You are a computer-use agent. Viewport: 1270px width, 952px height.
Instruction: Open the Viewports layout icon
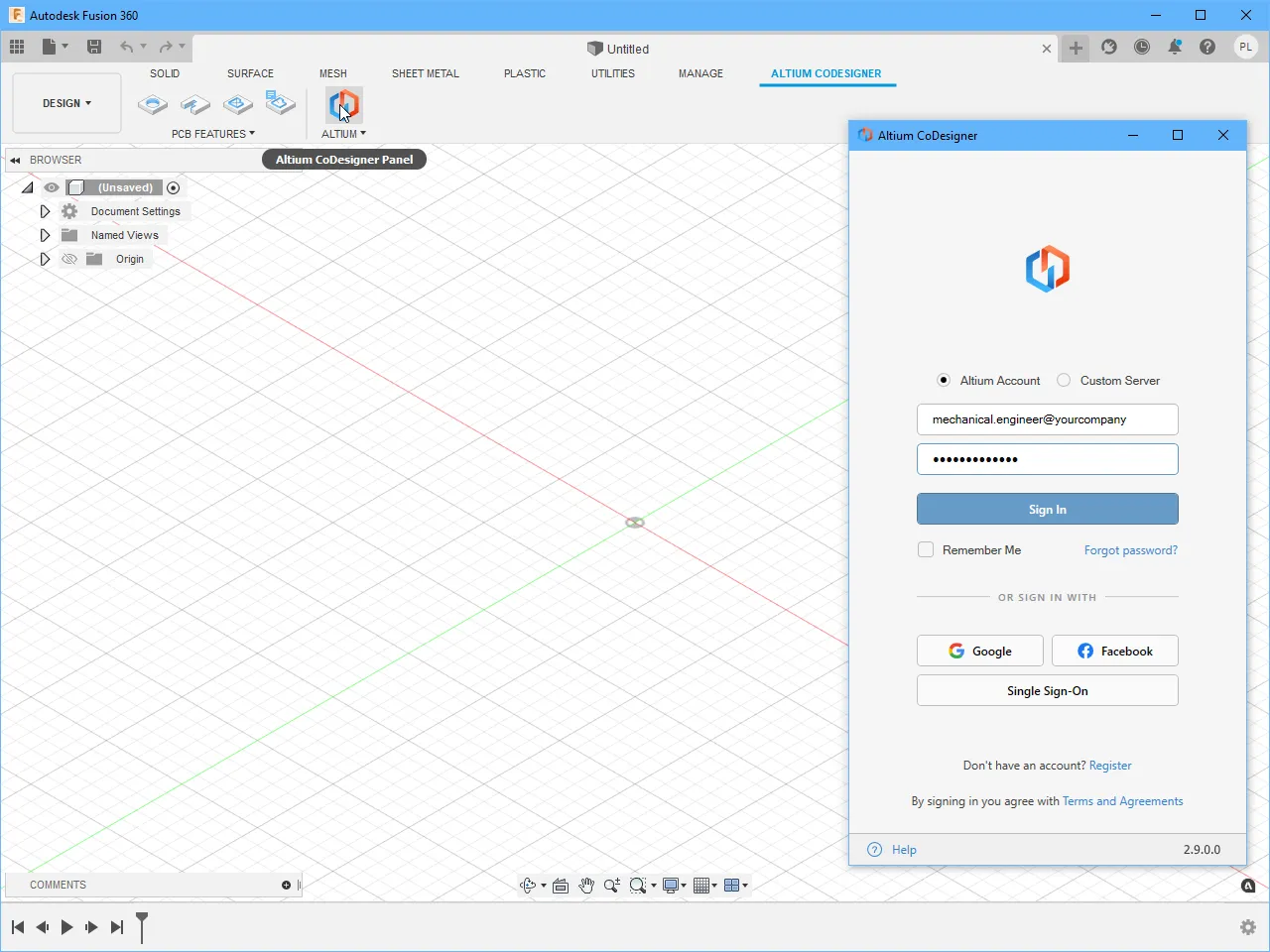732,886
